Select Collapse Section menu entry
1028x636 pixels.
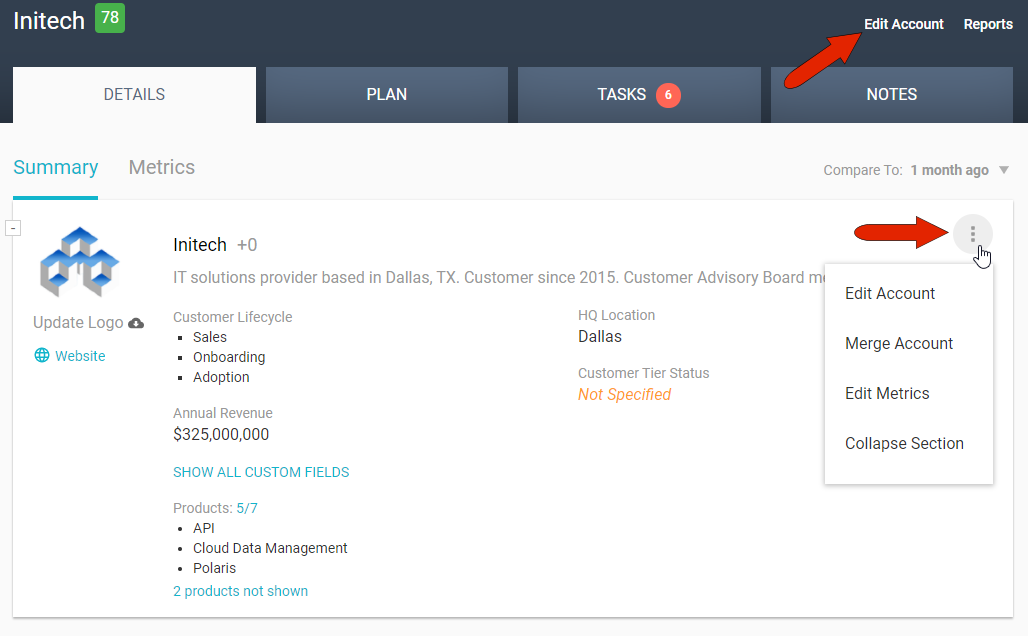[904, 443]
